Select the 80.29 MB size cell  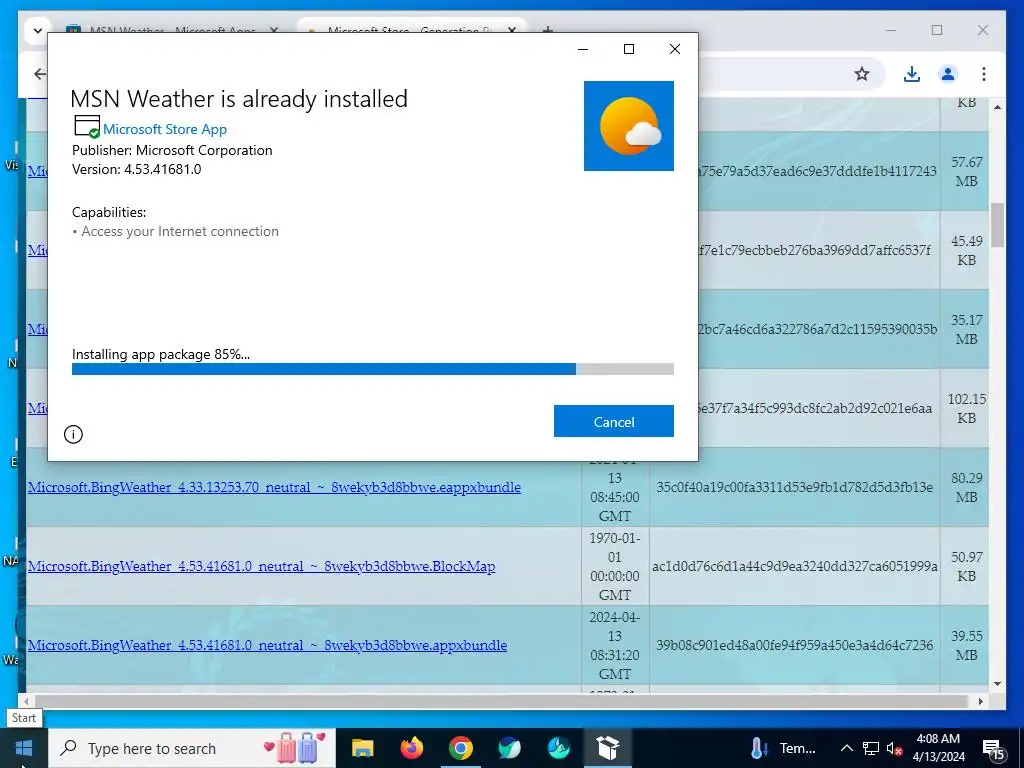(x=966, y=487)
